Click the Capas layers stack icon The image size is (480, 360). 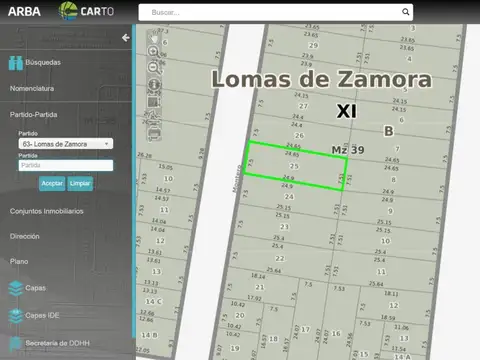click(16, 288)
